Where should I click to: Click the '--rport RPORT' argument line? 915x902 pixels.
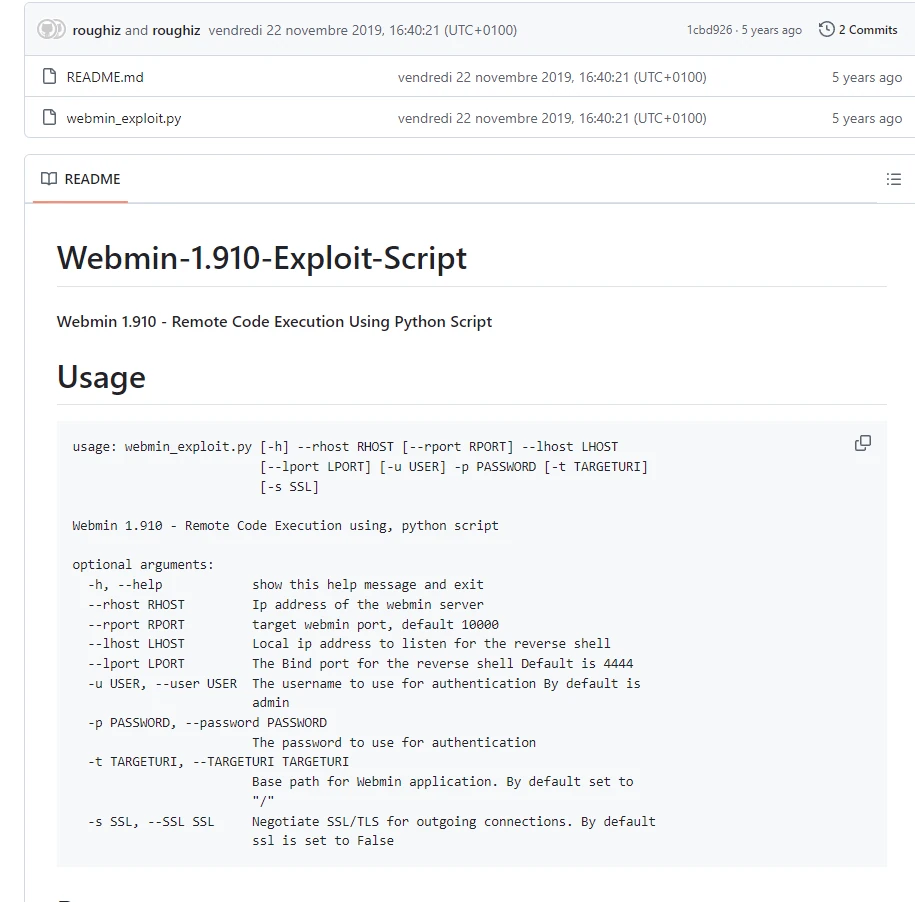pyautogui.click(x=294, y=624)
